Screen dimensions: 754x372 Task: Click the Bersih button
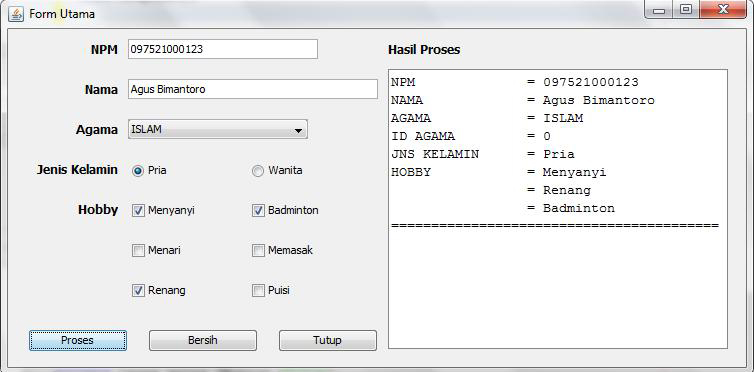click(202, 340)
